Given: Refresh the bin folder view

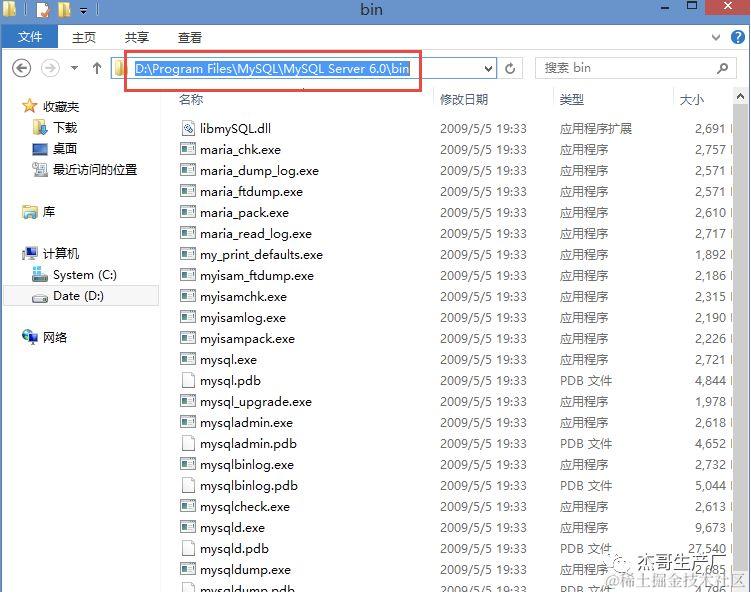Looking at the screenshot, I should tap(510, 69).
